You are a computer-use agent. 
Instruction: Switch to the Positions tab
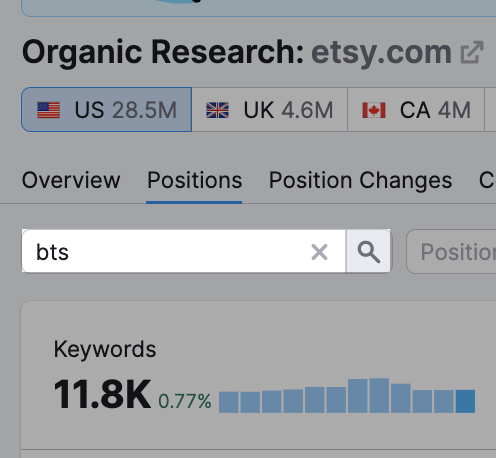[194, 180]
